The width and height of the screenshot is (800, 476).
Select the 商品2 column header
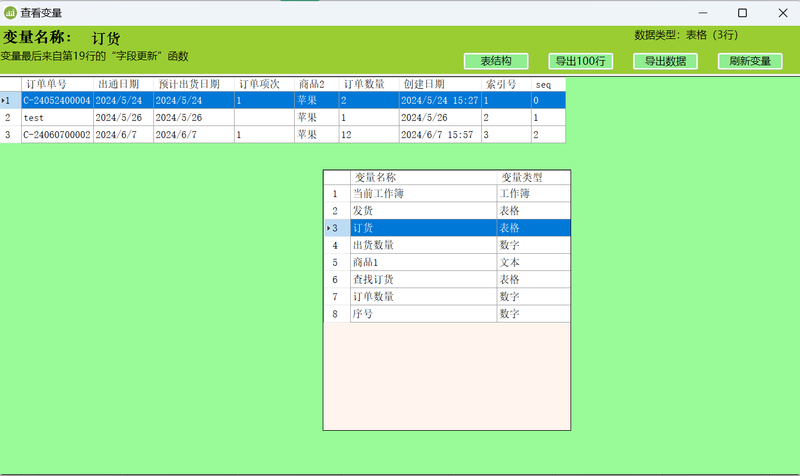click(x=317, y=84)
